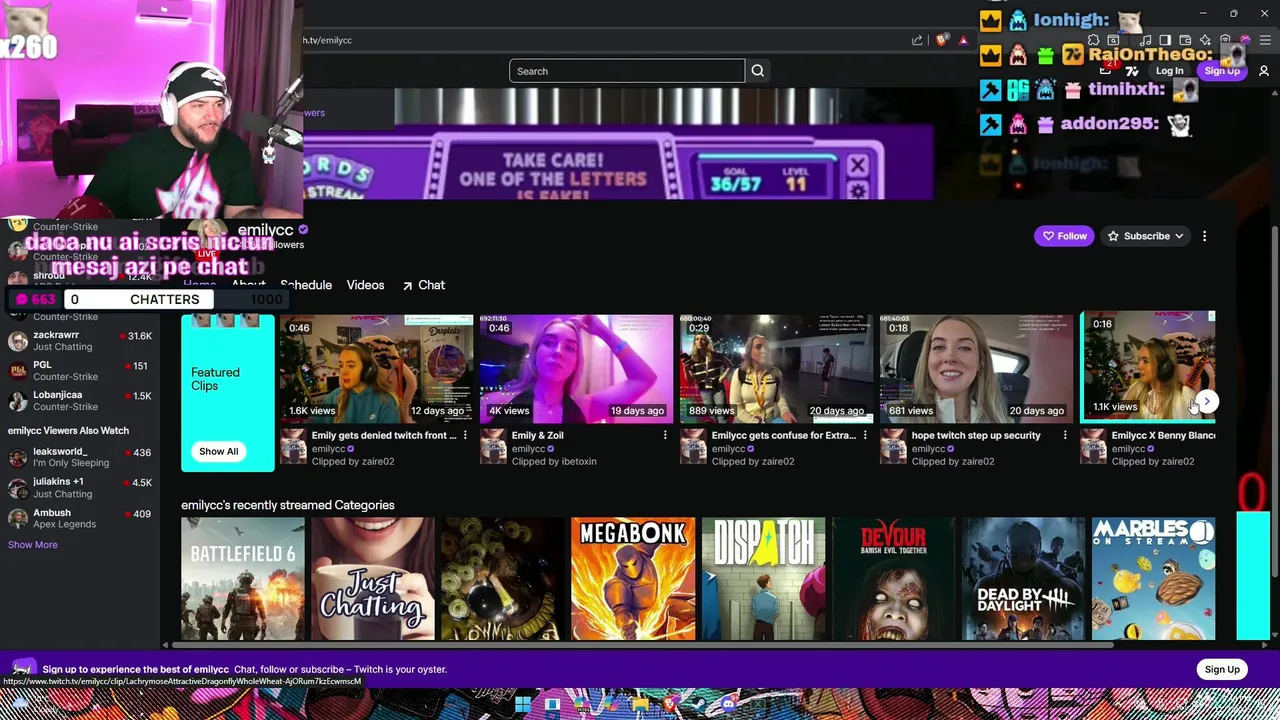
Task: Expand sidebar with Show More
Action: (33, 545)
